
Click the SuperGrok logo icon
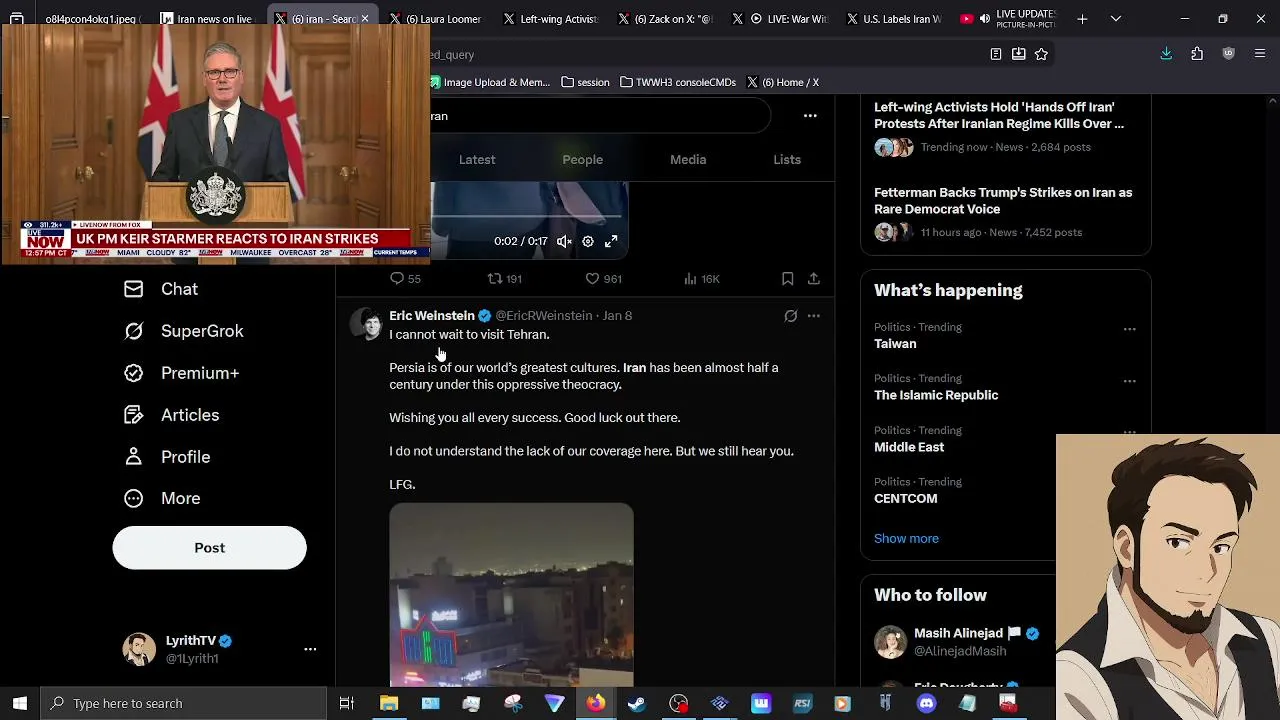click(133, 331)
